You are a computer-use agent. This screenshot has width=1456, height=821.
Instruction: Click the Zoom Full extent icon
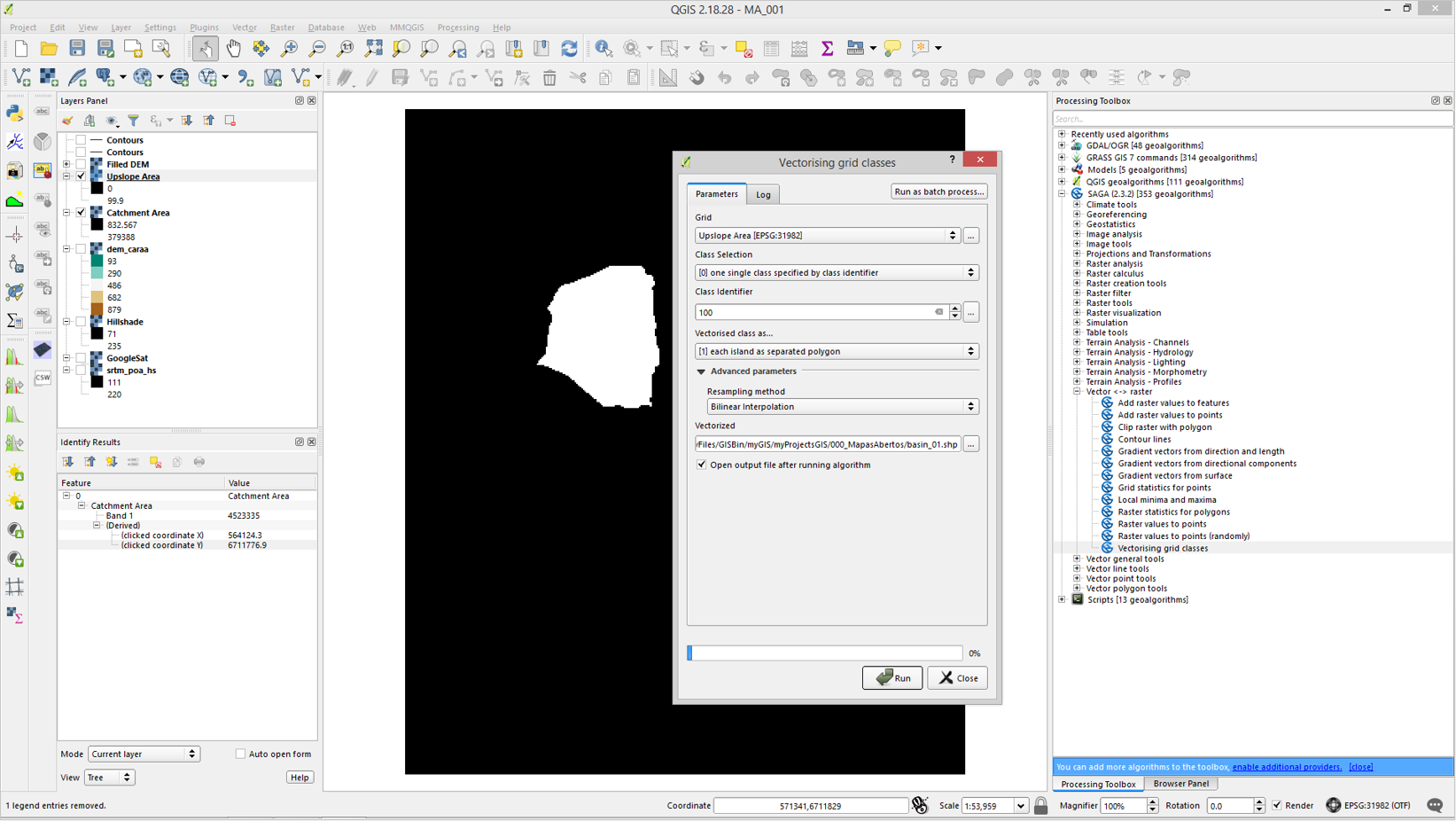374,48
